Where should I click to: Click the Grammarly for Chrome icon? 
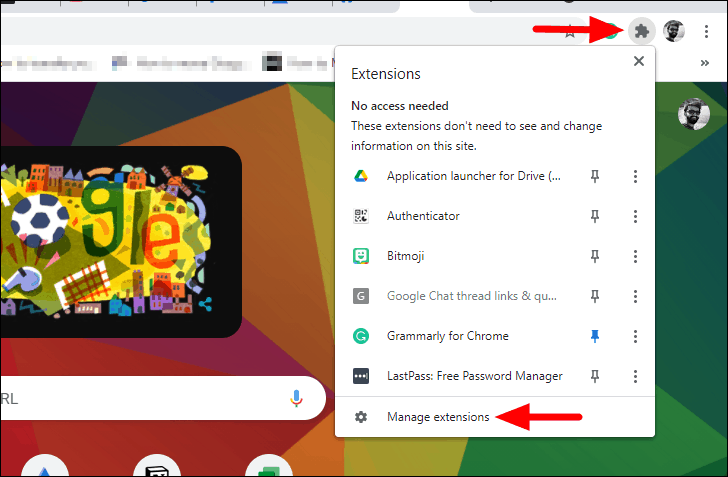coord(361,336)
